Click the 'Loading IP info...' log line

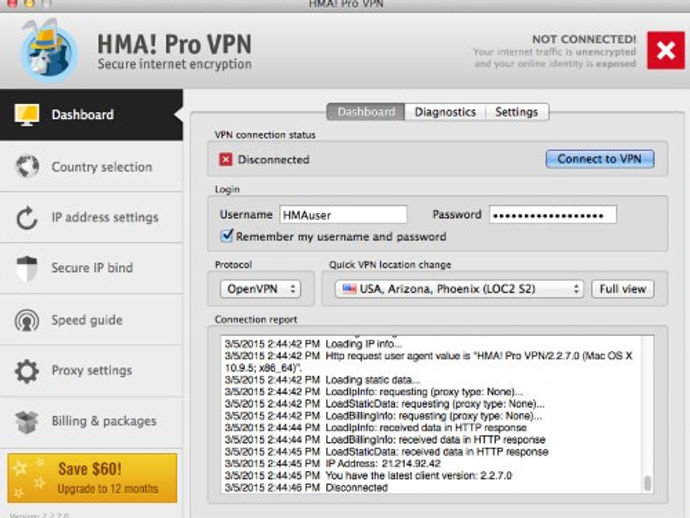(x=313, y=344)
